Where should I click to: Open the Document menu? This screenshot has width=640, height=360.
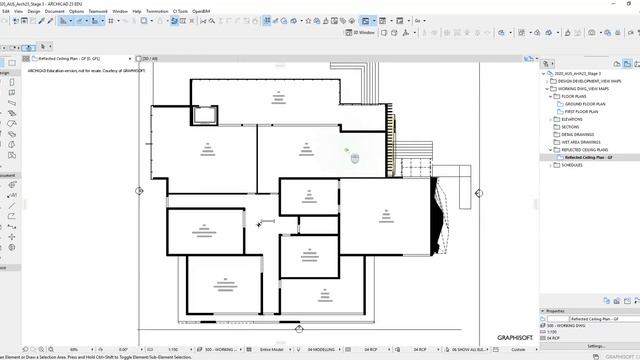(54, 11)
